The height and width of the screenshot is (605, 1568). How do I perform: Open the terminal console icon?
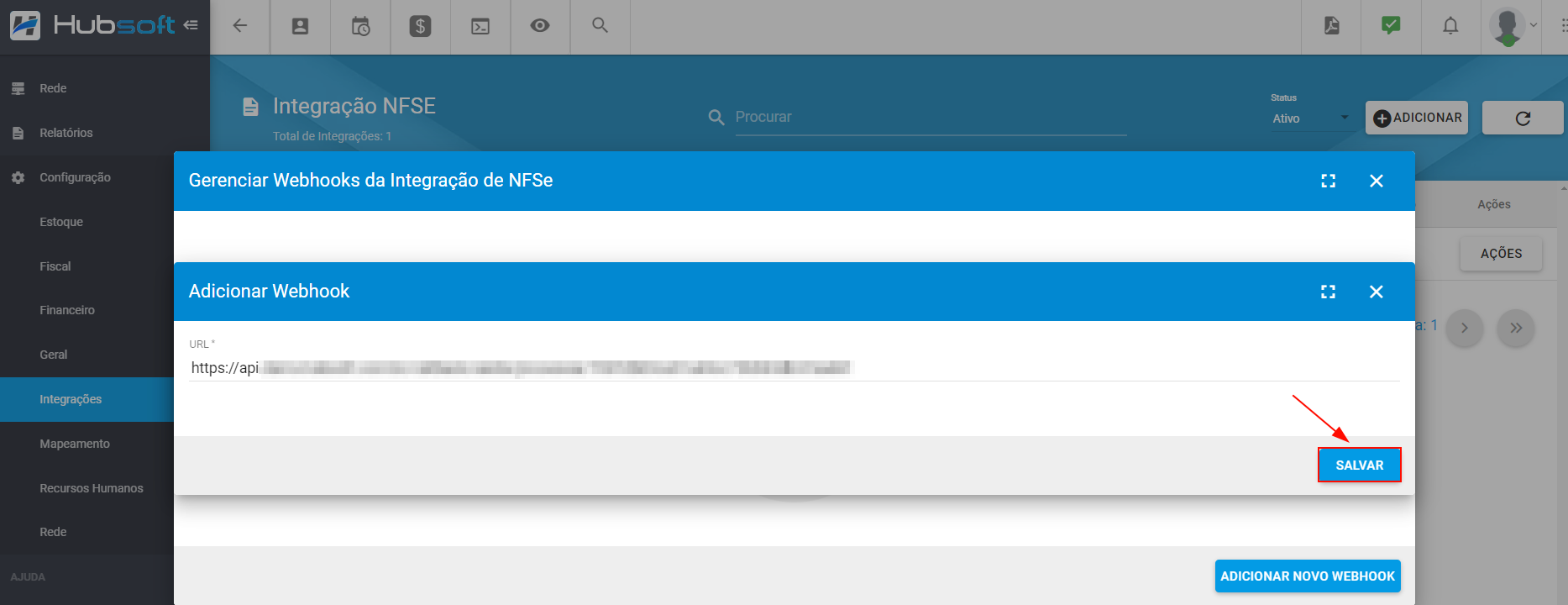[x=480, y=26]
